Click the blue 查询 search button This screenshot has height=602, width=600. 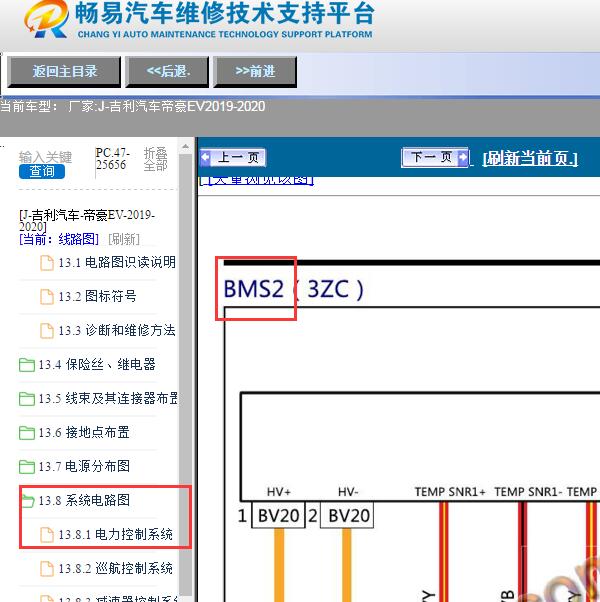coord(42,171)
